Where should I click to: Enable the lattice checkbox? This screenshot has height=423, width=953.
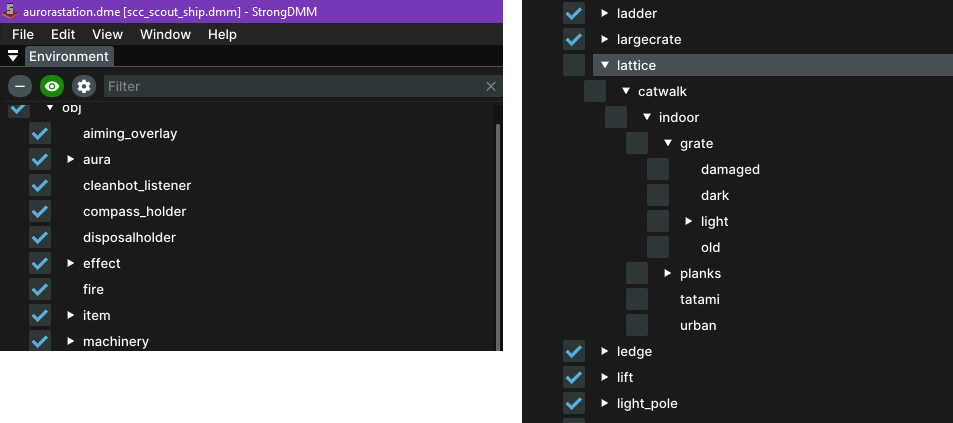click(574, 65)
